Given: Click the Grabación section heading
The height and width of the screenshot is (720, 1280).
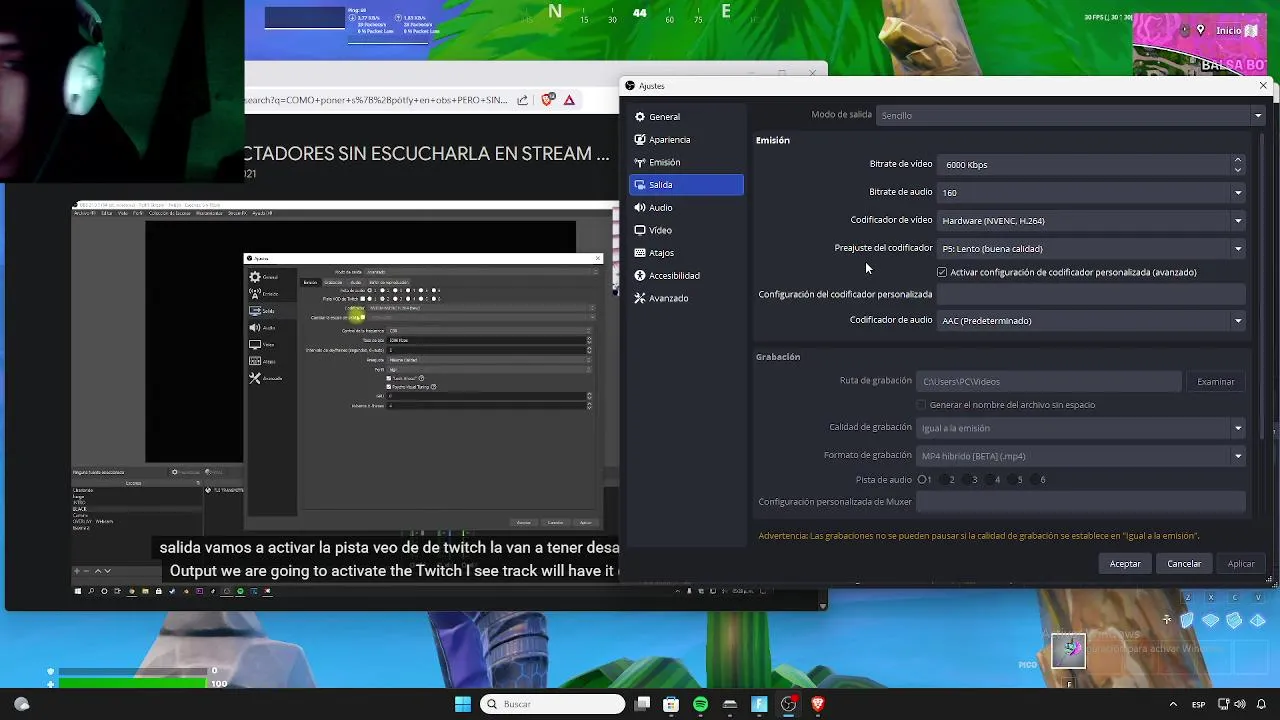Looking at the screenshot, I should 778,357.
